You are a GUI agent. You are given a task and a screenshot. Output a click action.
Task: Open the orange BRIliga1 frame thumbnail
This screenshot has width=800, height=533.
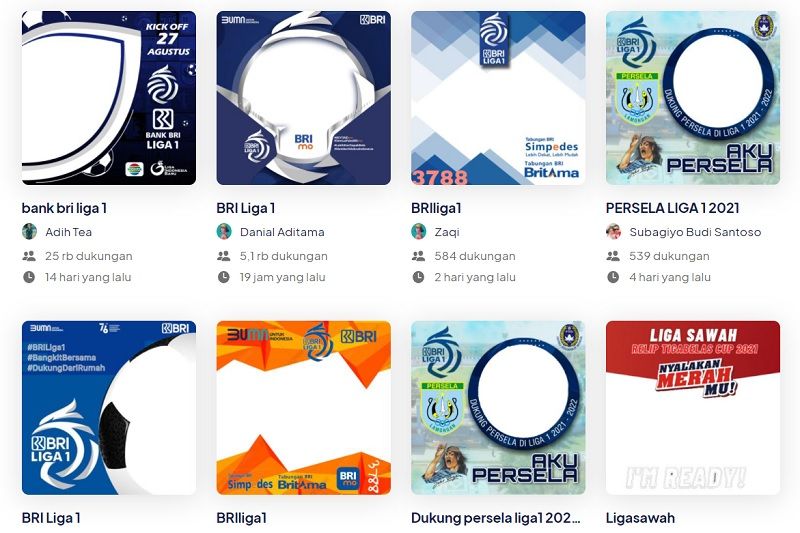(304, 408)
